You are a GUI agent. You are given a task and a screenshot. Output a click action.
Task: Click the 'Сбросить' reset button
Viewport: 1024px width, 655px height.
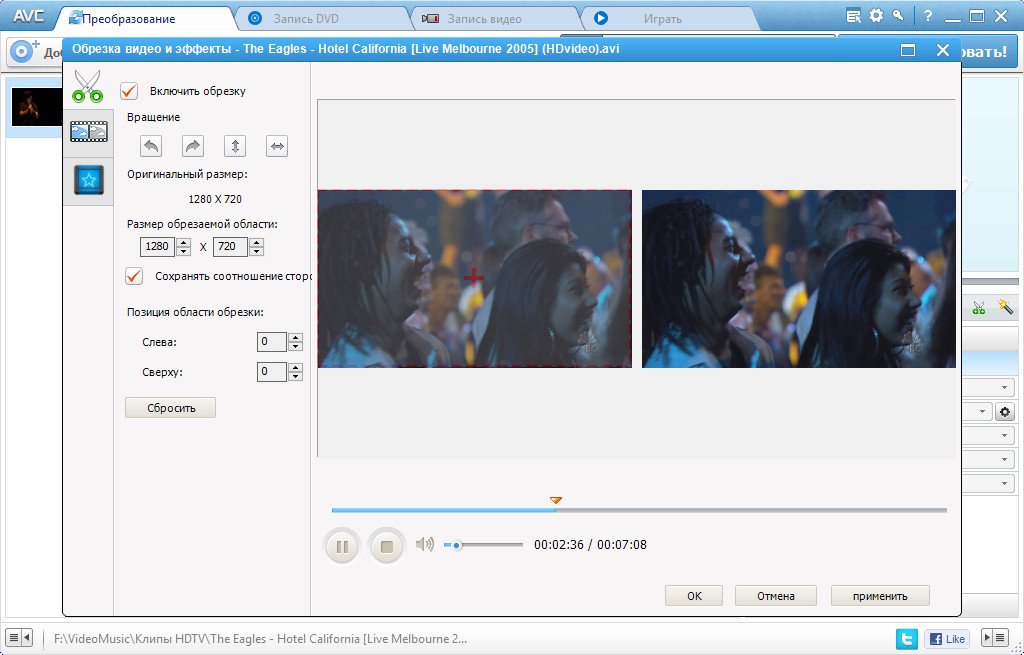tap(170, 408)
